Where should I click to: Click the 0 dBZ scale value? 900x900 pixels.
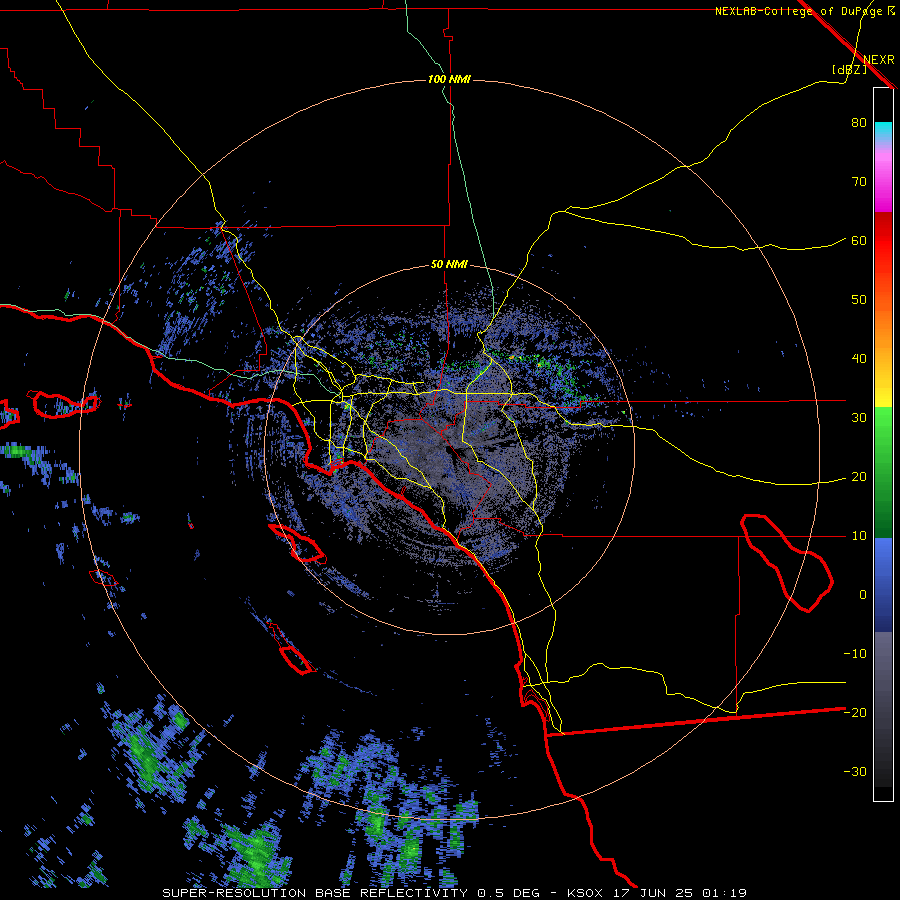[x=863, y=595]
